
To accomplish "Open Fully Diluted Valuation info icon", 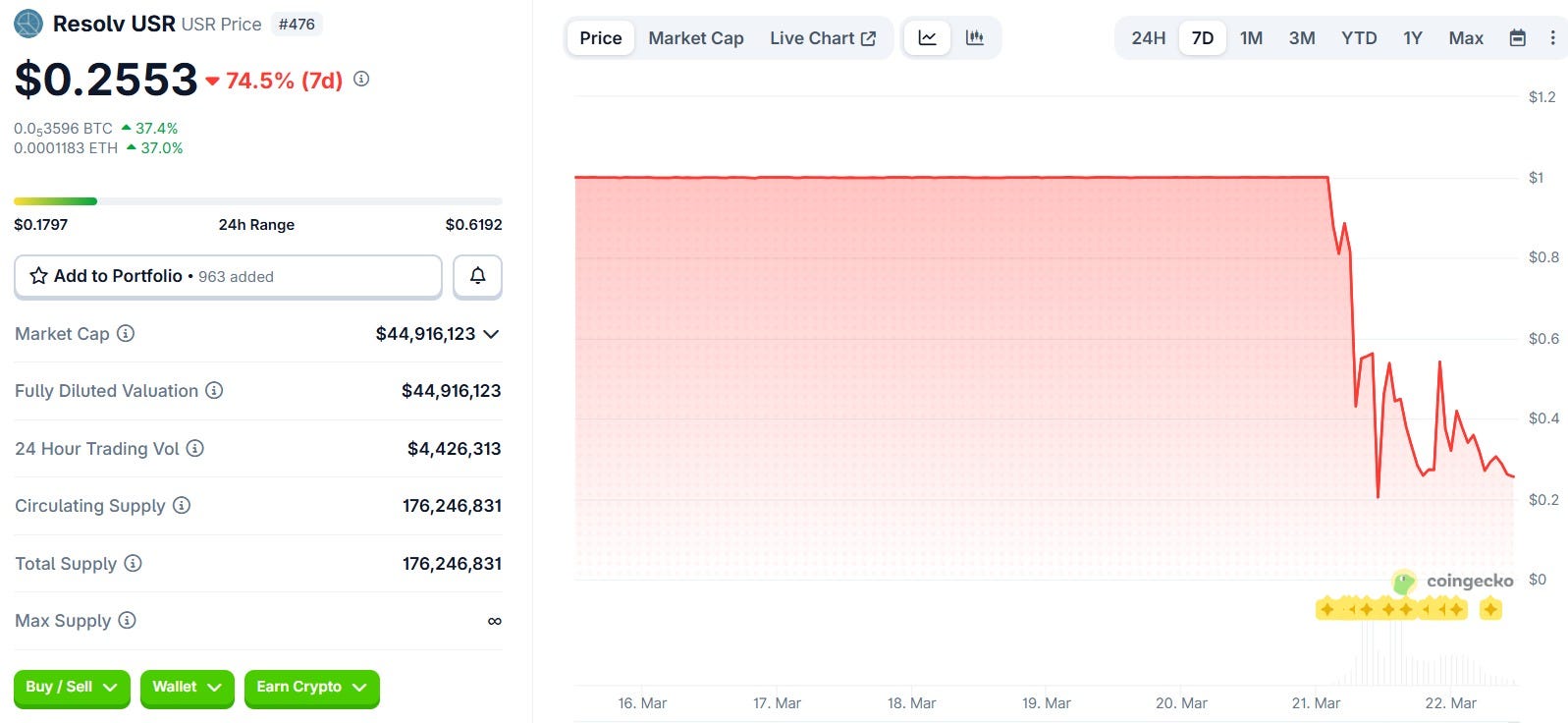I will click(x=214, y=390).
